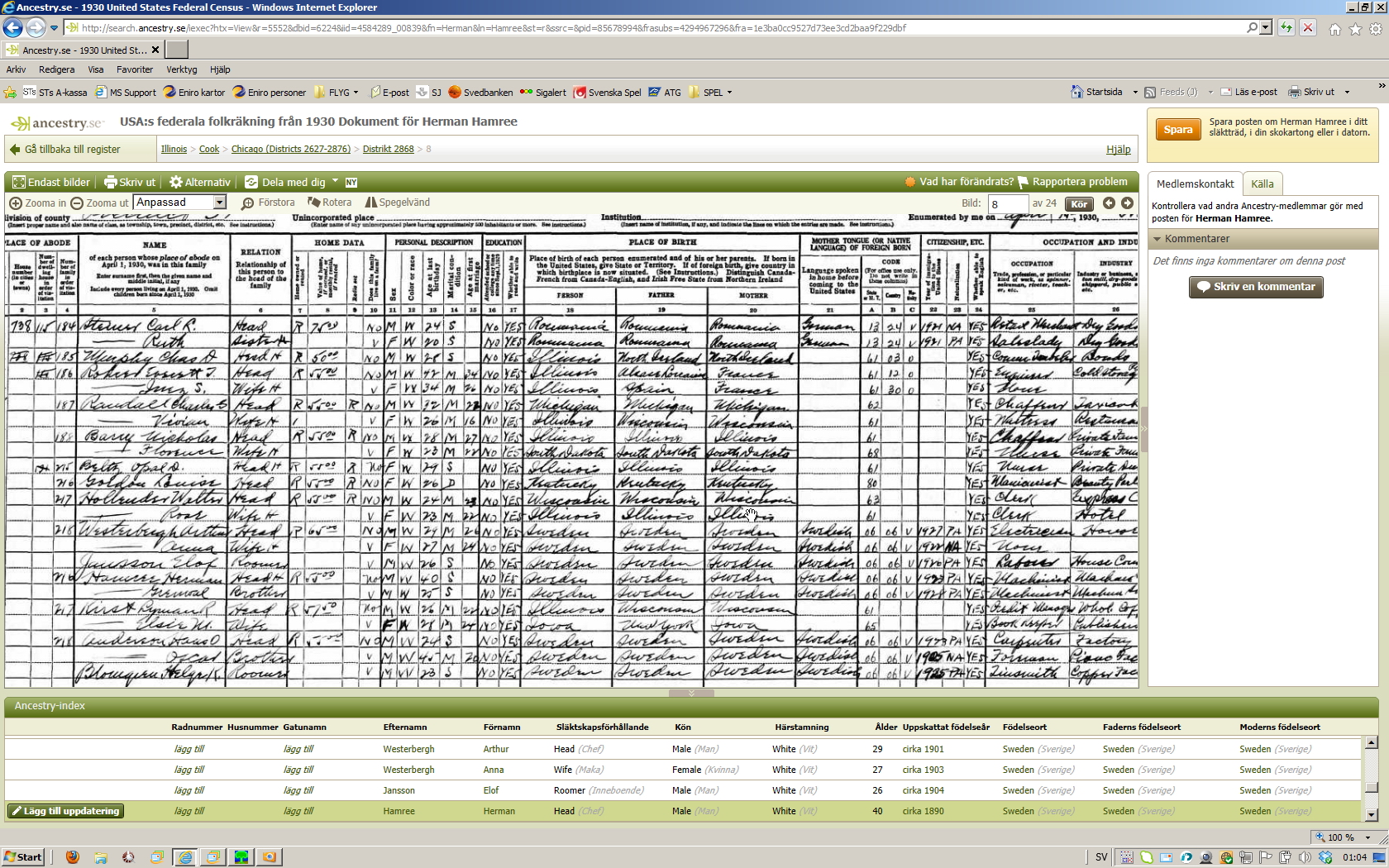Open the Windows Start menu
1389x868 pixels.
[x=22, y=857]
